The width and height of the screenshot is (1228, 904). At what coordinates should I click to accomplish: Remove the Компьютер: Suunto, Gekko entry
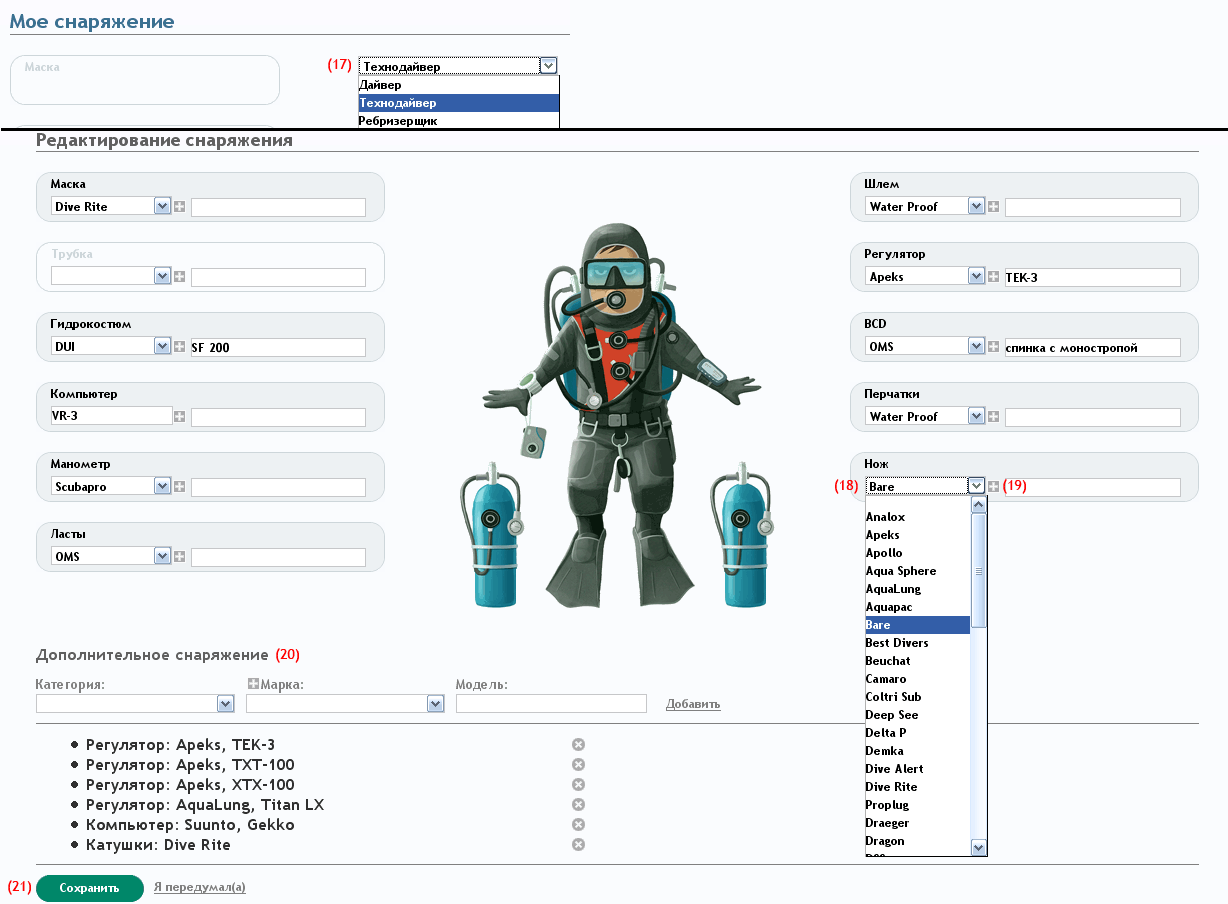coord(578,825)
